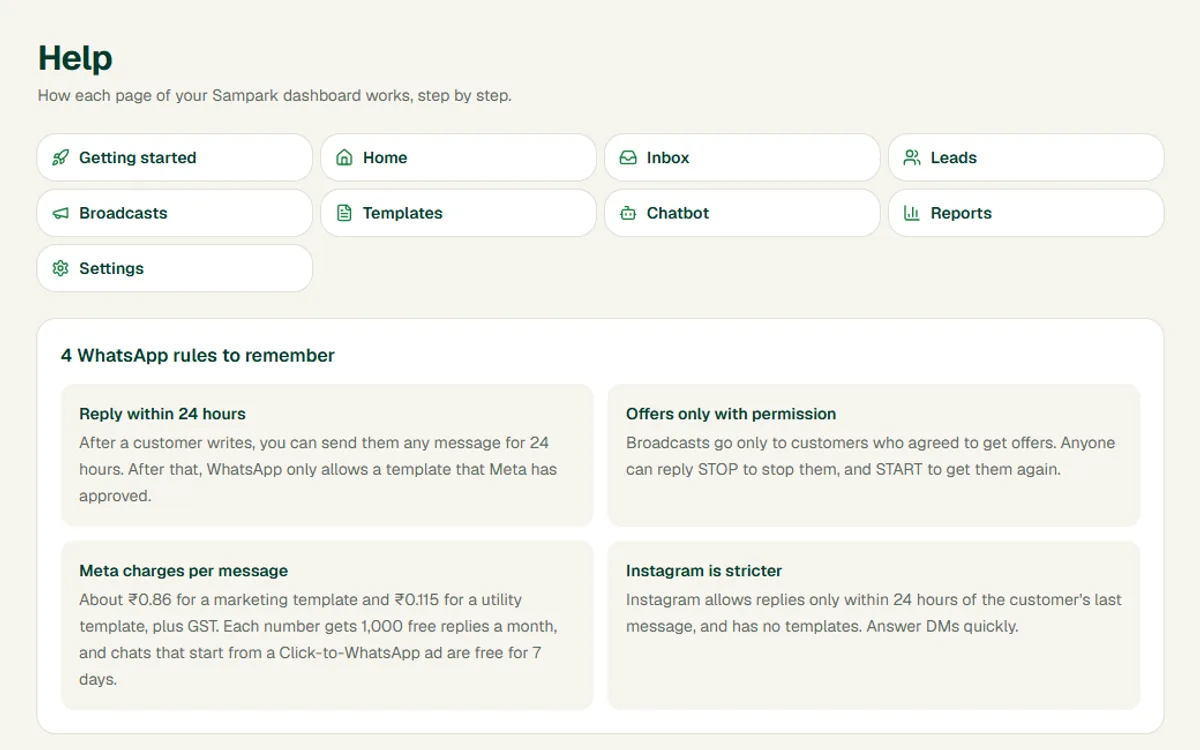Click the 'Instagram is stricter' rule title
Viewport: 1200px width, 750px height.
[704, 571]
